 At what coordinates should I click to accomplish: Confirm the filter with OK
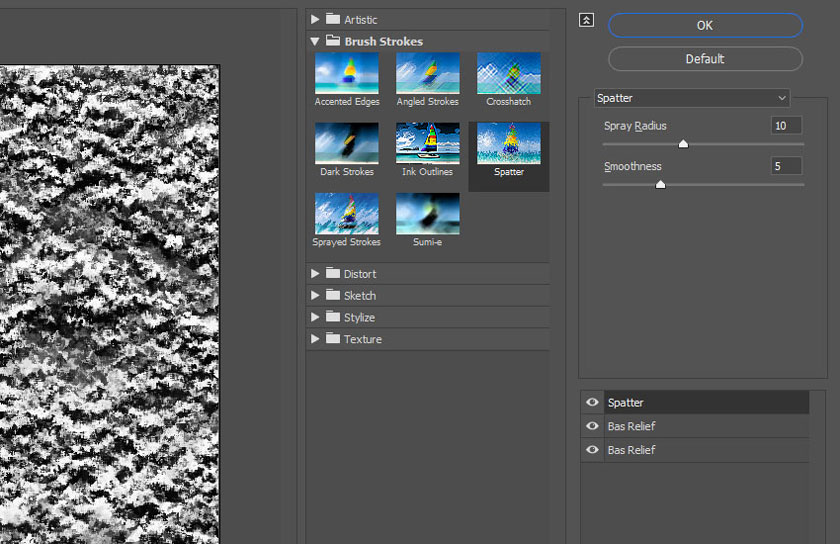pos(705,25)
